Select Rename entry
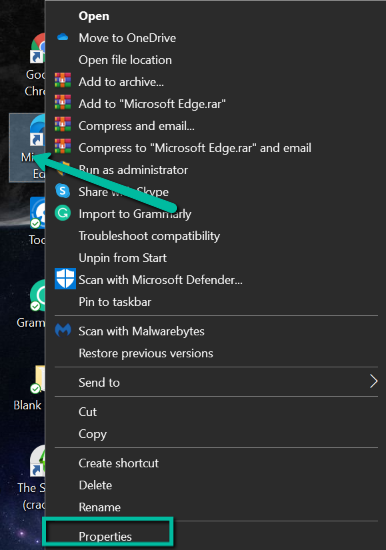386x550 pixels. click(99, 508)
